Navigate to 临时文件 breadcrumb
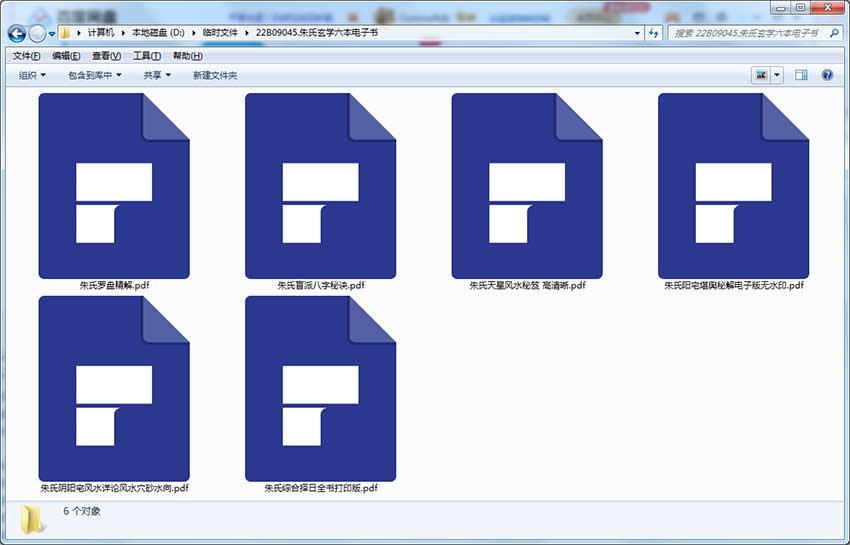The image size is (850, 545). click(x=220, y=33)
